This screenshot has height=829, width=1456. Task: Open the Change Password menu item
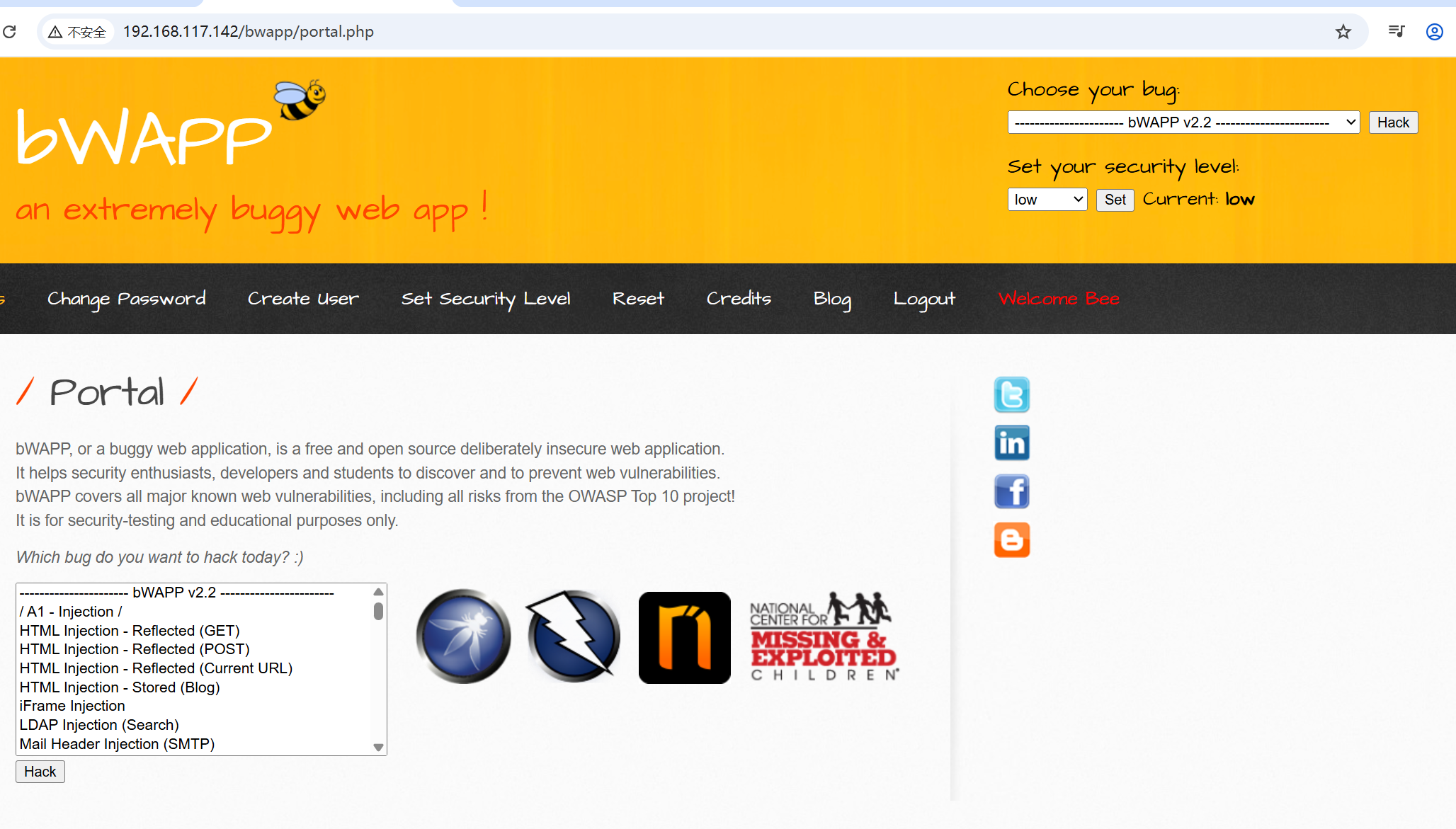[x=126, y=299]
